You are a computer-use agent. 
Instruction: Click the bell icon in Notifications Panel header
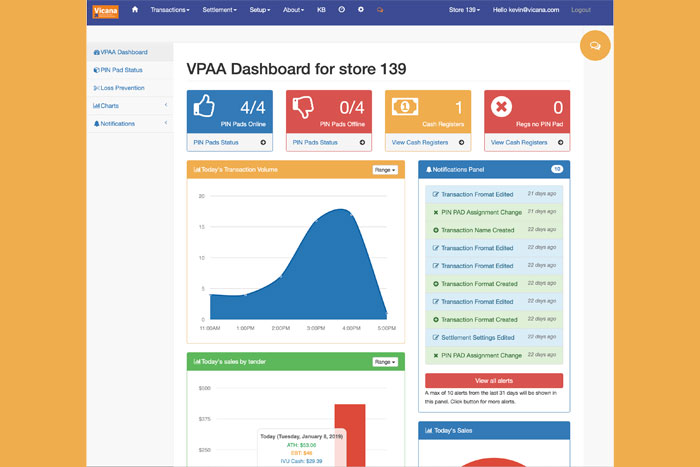pos(429,170)
